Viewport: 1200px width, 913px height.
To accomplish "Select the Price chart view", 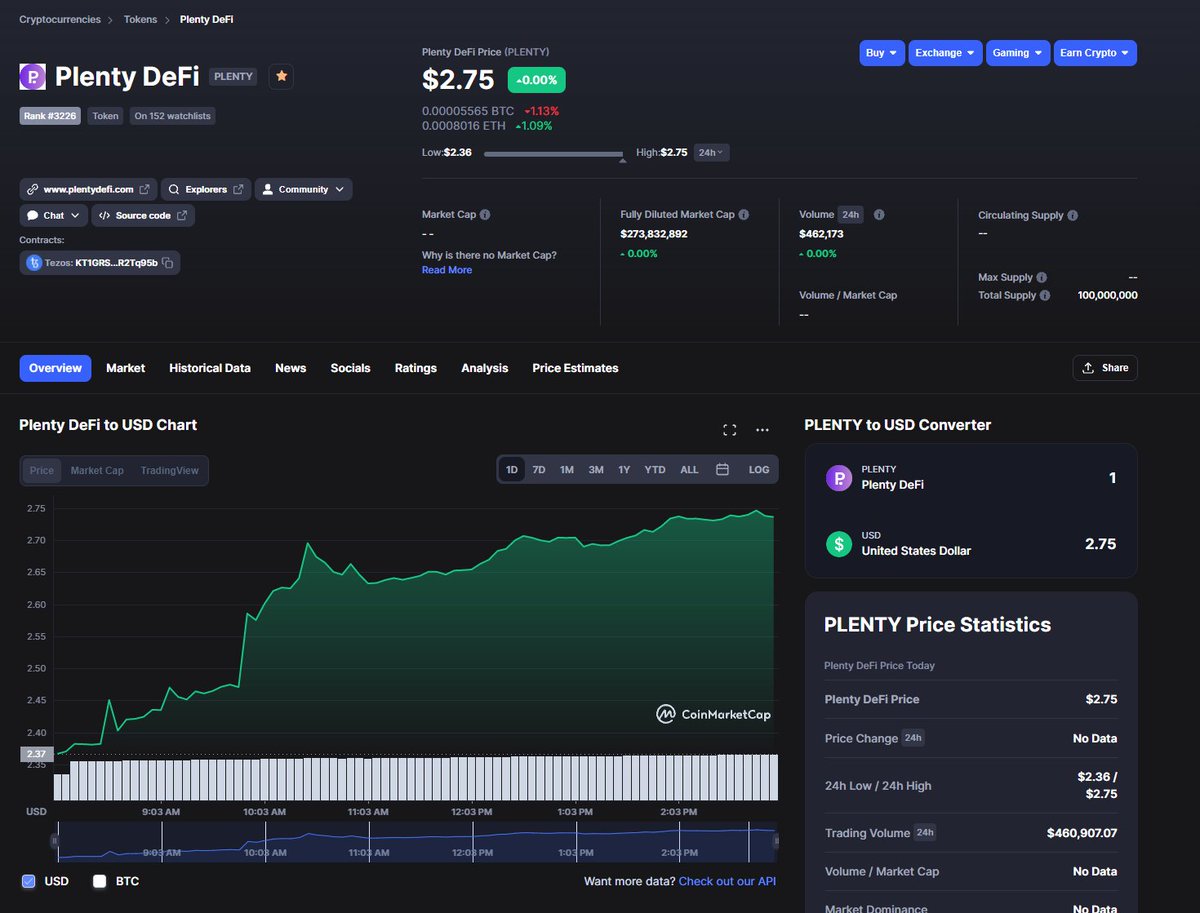I will 42,470.
